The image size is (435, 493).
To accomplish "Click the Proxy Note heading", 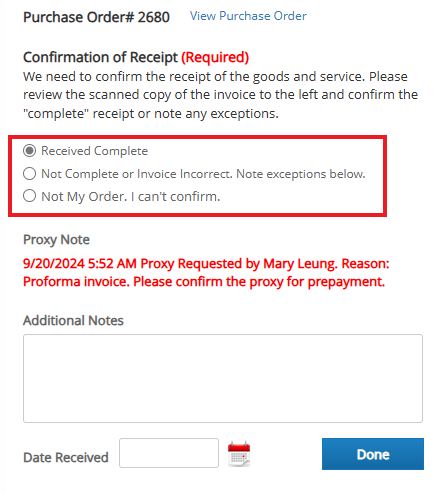I will (x=56, y=240).
